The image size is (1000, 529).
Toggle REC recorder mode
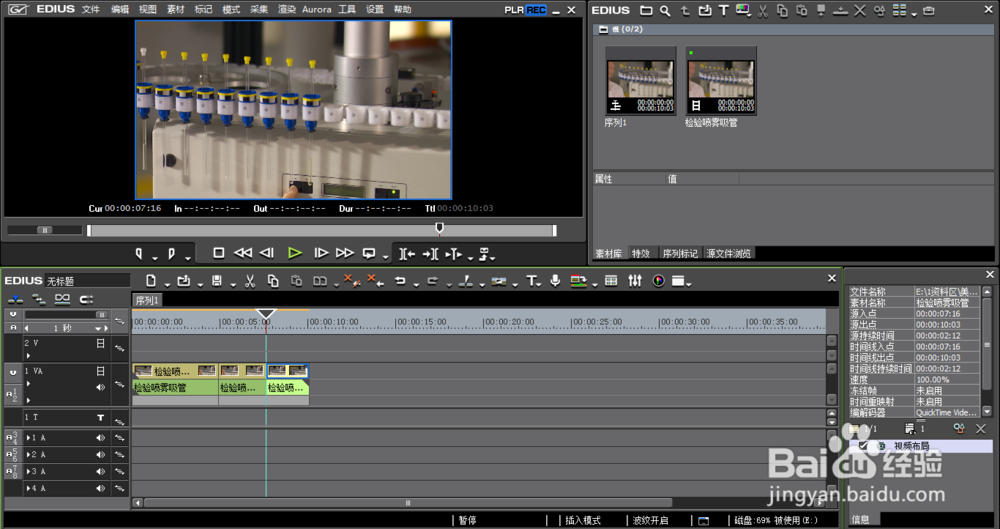coord(536,10)
